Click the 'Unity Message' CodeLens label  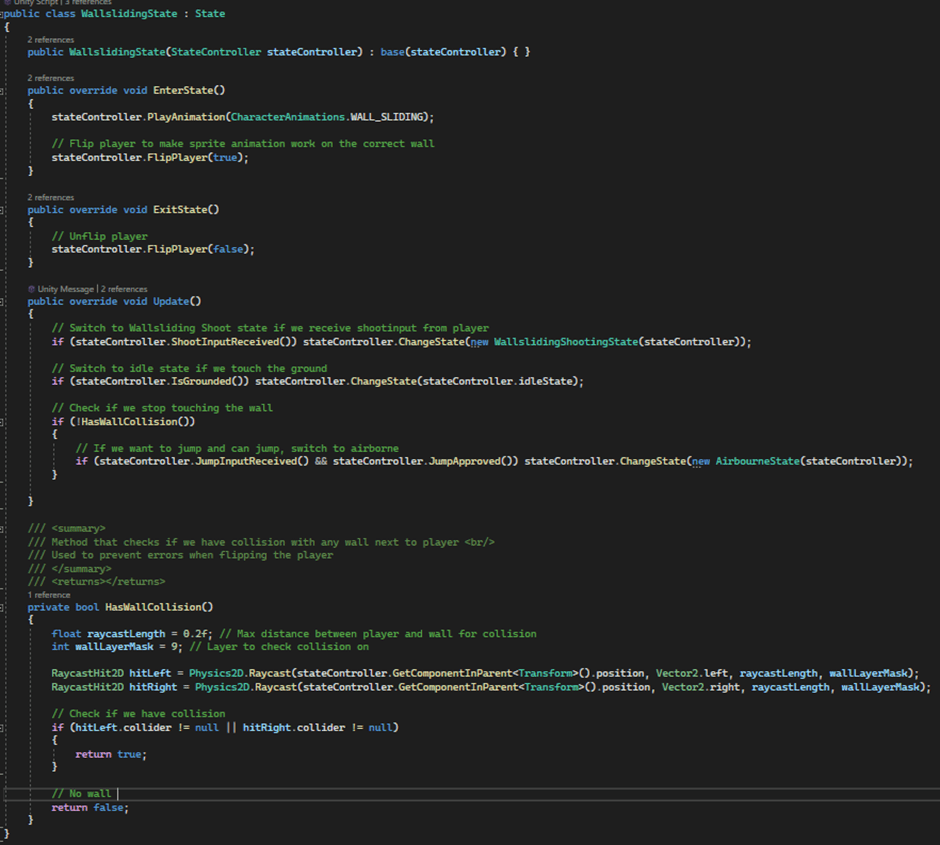(x=66, y=289)
